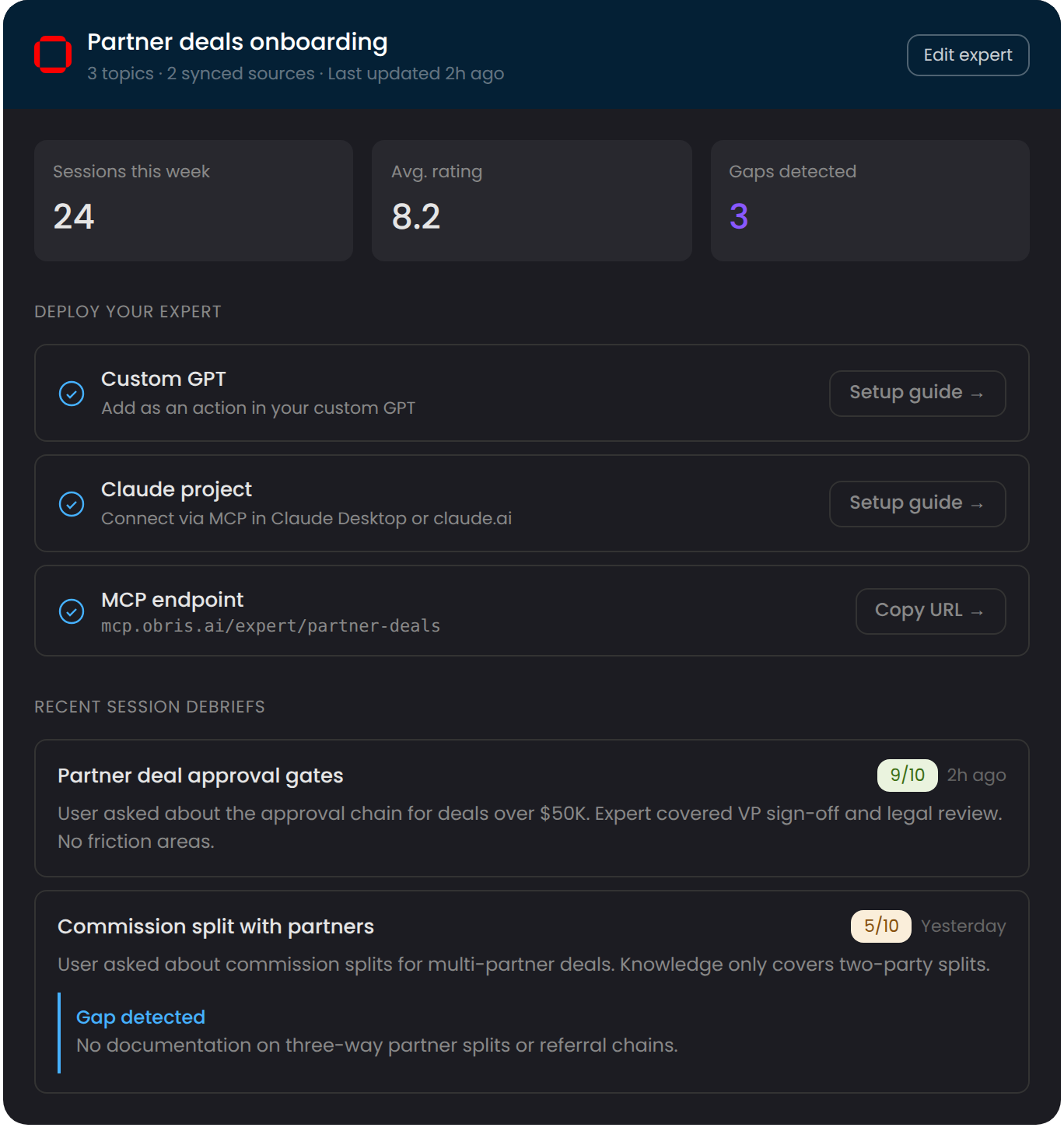Click the 5/10 score indicator
1064x1131 pixels.
[880, 926]
